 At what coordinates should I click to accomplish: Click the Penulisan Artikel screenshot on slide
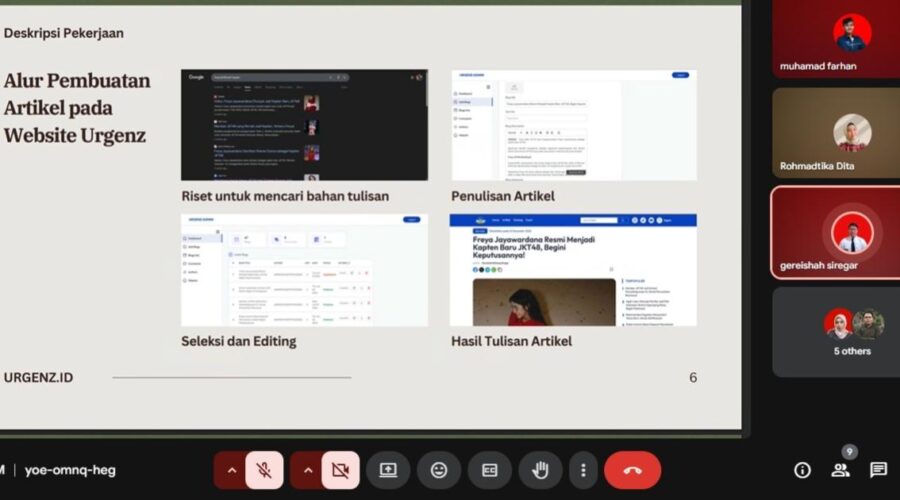(573, 125)
